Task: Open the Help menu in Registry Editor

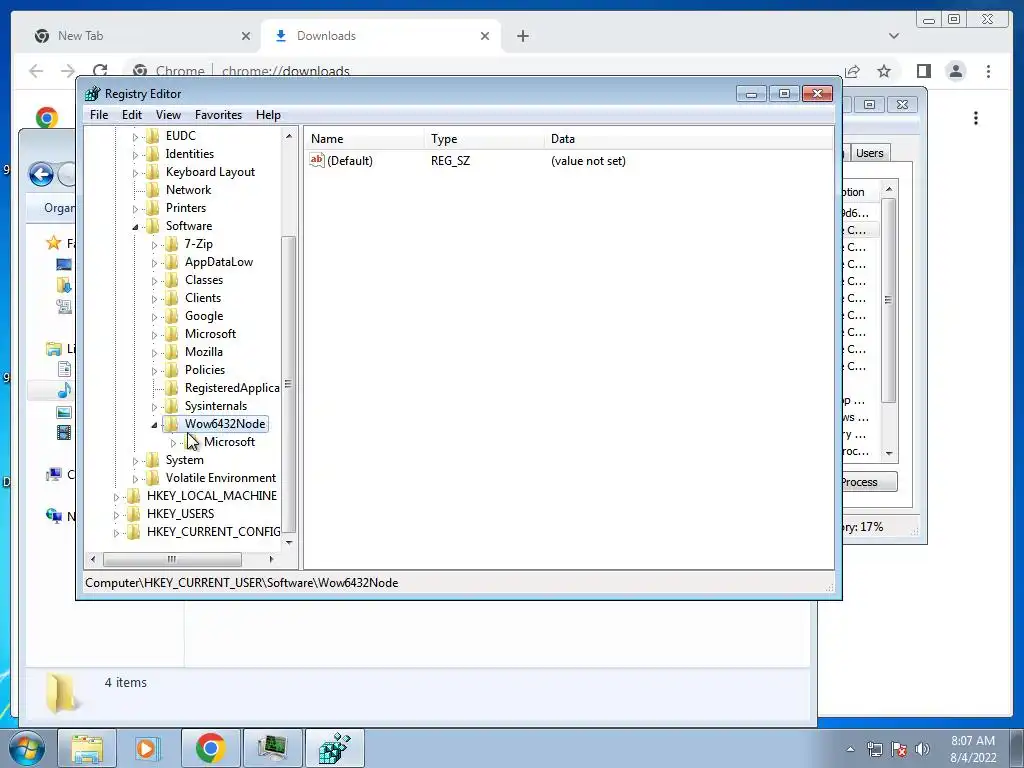Action: pyautogui.click(x=268, y=115)
